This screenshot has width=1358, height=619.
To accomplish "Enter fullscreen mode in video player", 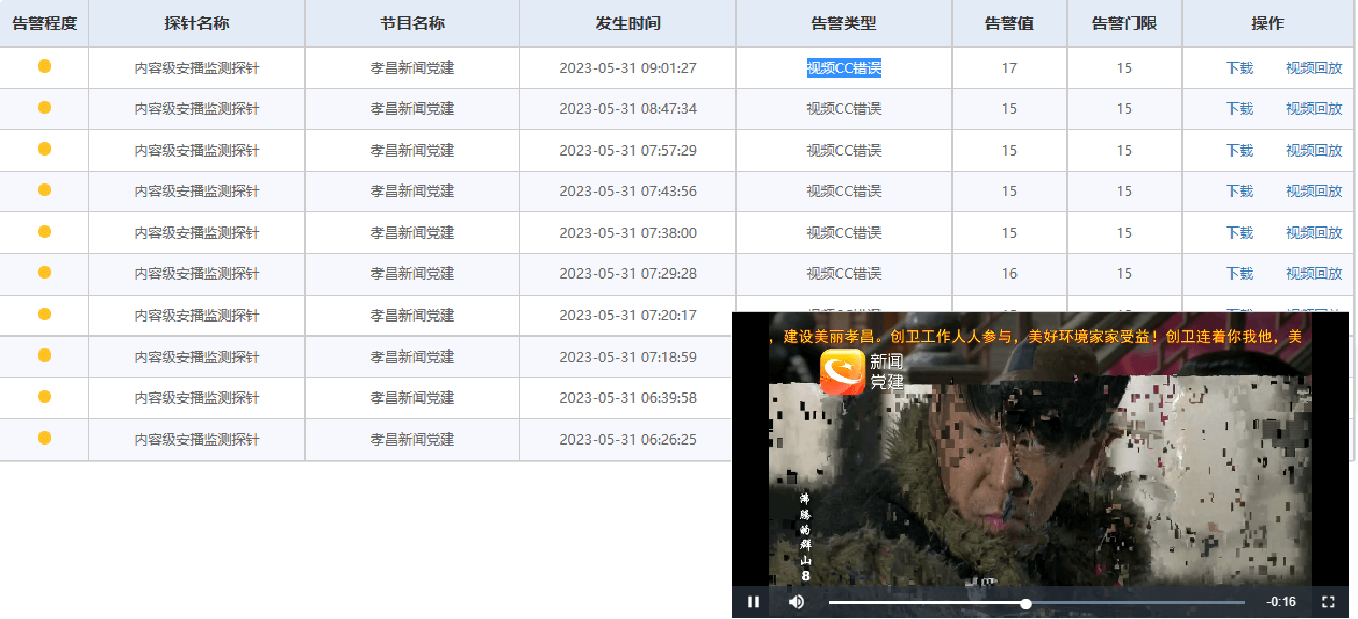I will [1328, 602].
